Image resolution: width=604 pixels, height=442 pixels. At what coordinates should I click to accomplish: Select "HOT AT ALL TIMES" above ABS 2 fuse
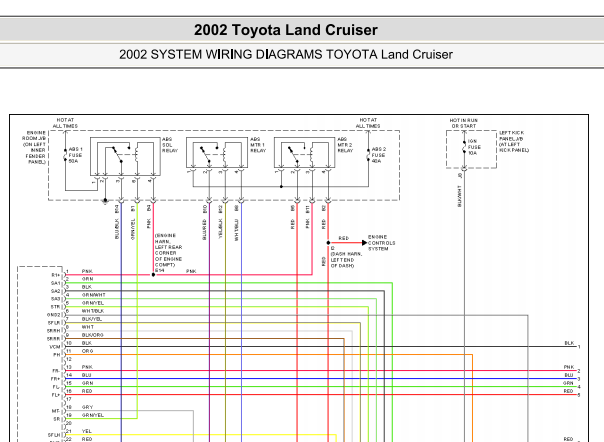tap(368, 123)
